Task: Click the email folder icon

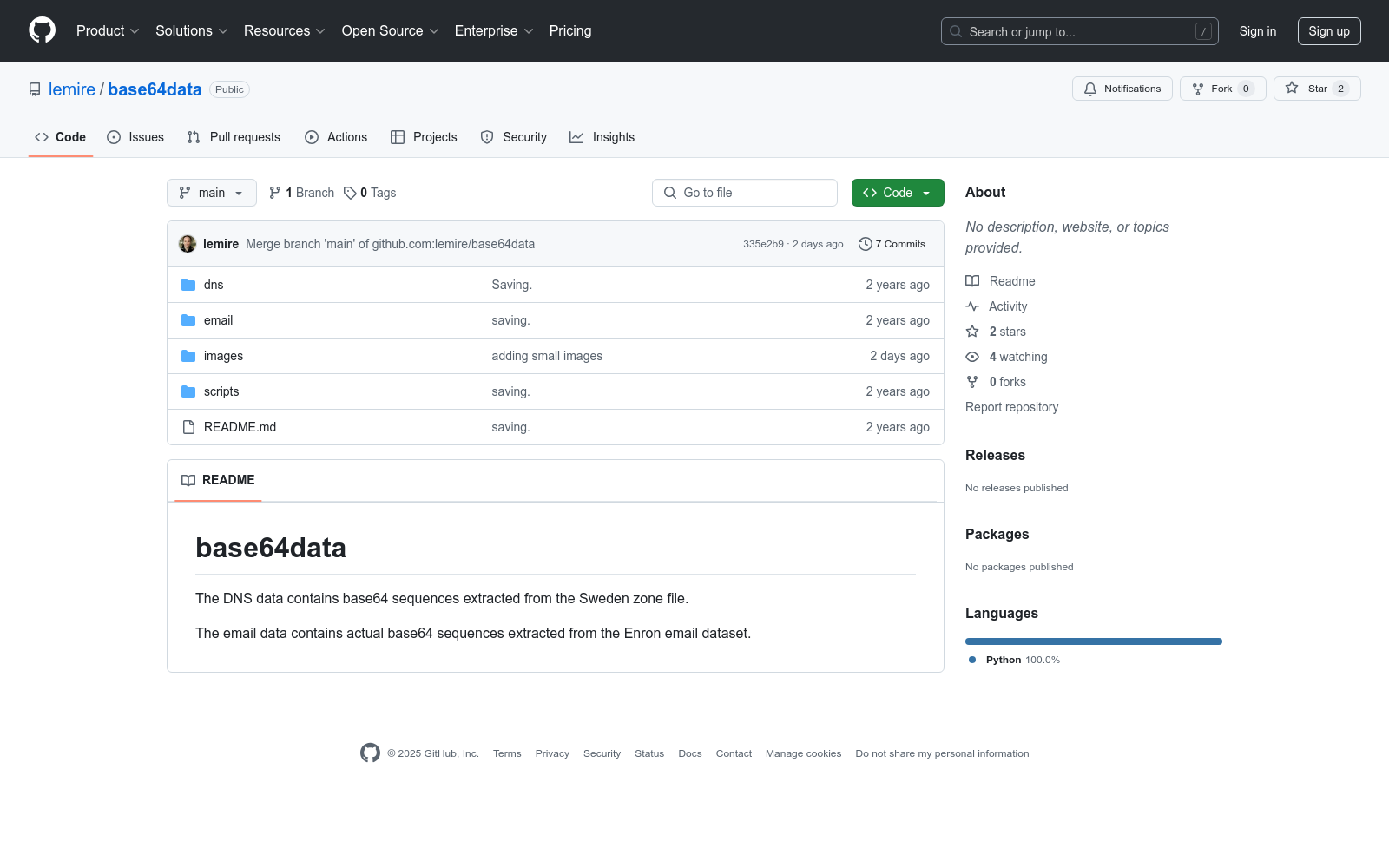Action: pos(188,320)
